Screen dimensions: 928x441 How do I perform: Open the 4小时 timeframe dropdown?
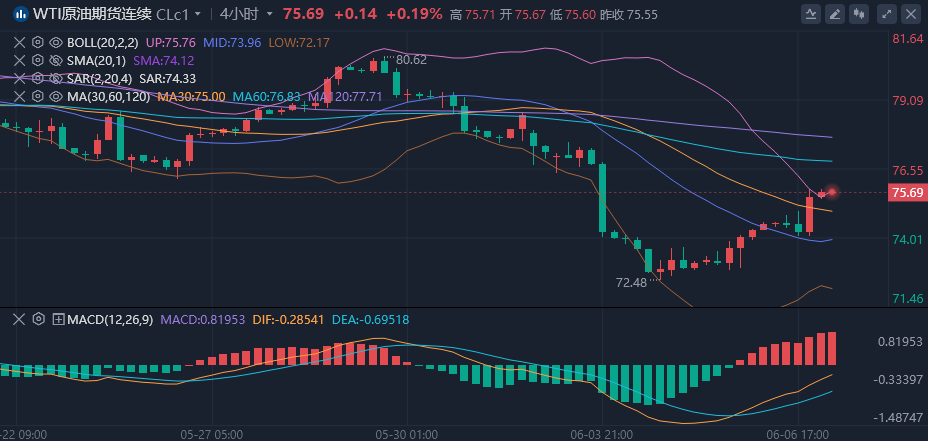pyautogui.click(x=246, y=14)
